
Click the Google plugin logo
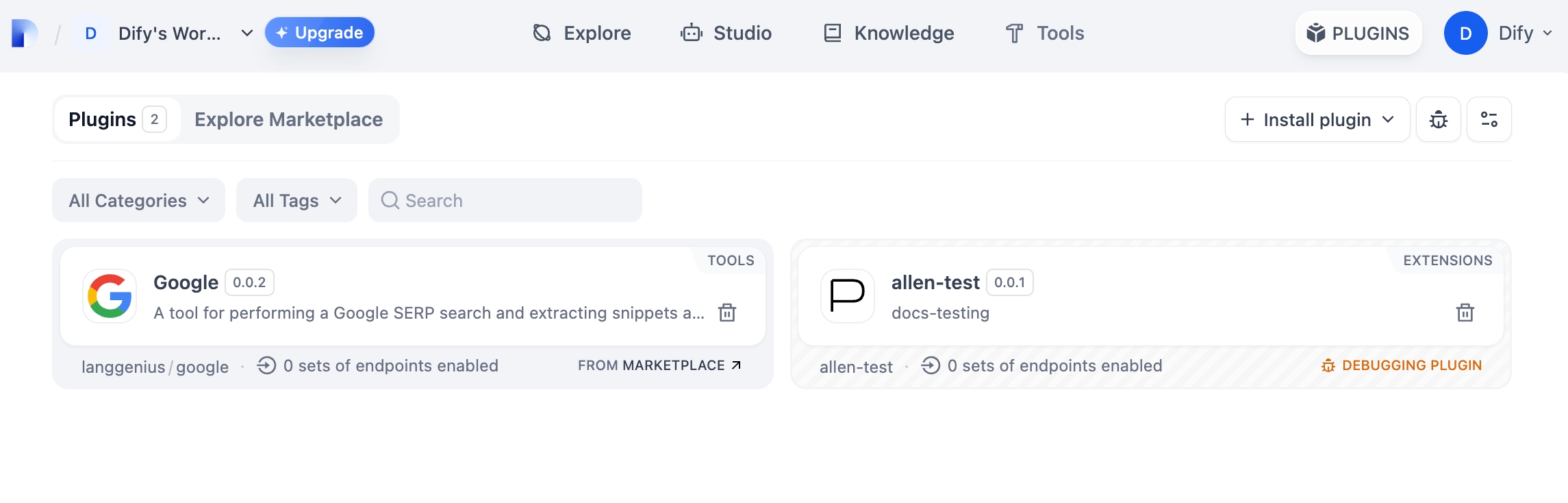(110, 296)
